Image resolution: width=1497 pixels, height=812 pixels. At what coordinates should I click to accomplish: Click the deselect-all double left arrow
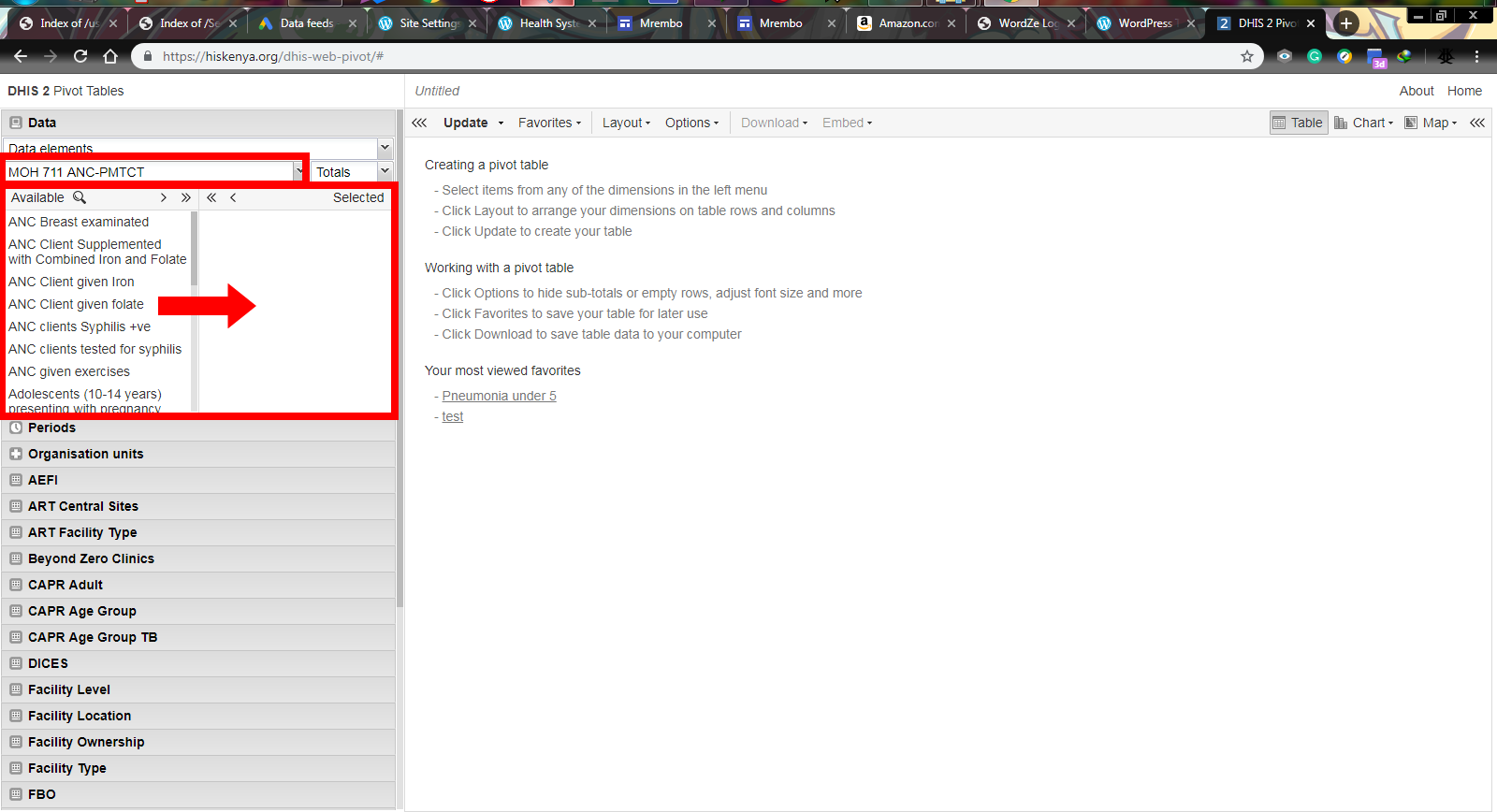pyautogui.click(x=211, y=197)
